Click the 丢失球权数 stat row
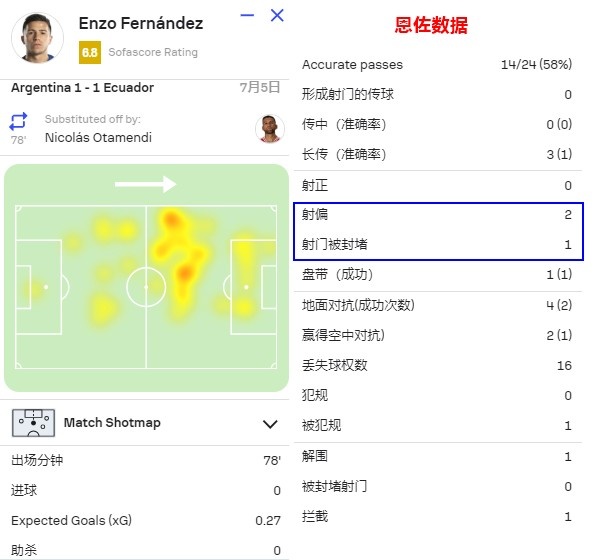Image resolution: width=600 pixels, height=560 pixels. 437,366
